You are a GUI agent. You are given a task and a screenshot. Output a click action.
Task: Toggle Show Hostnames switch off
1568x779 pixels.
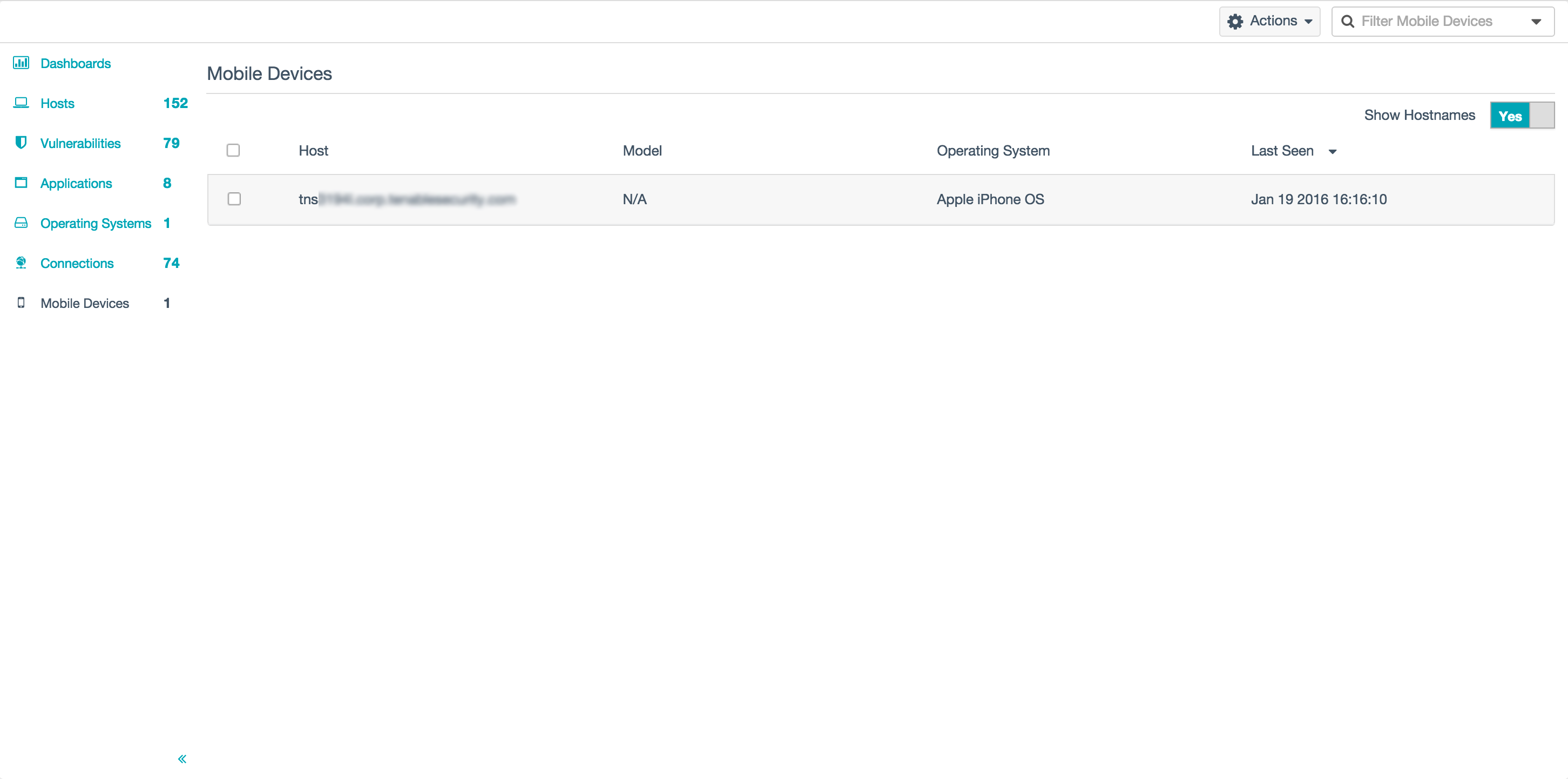point(1522,115)
